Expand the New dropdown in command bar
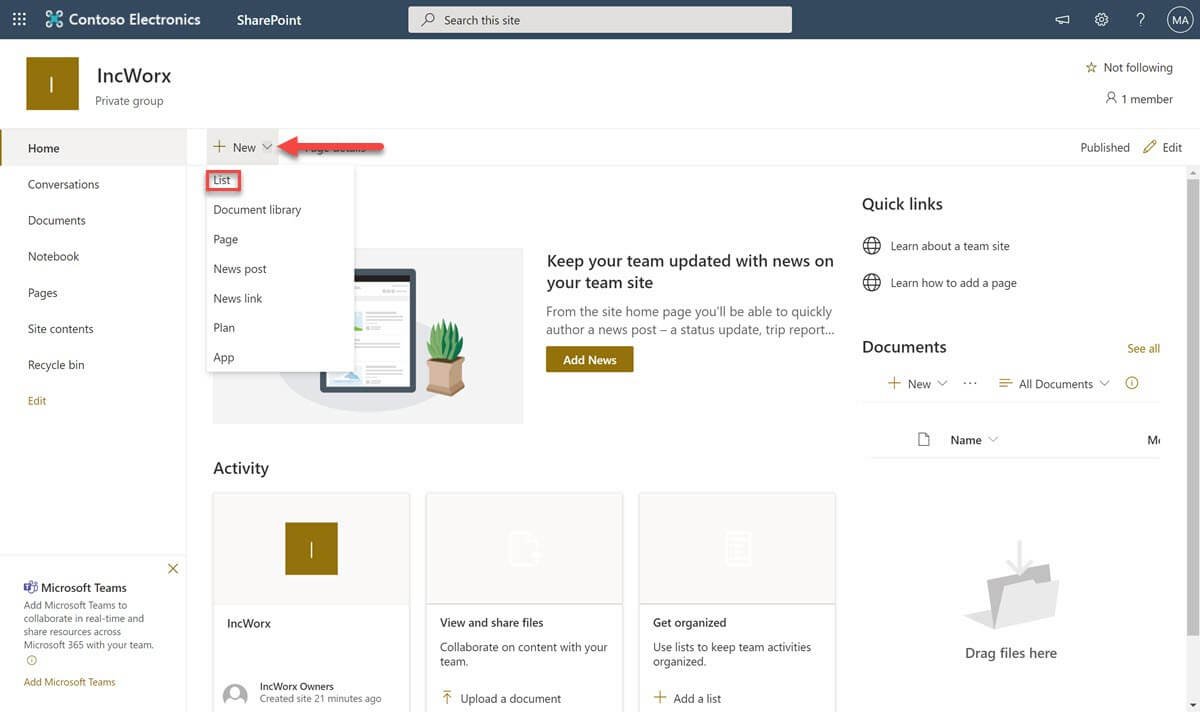Viewport: 1200px width, 712px height. click(243, 147)
